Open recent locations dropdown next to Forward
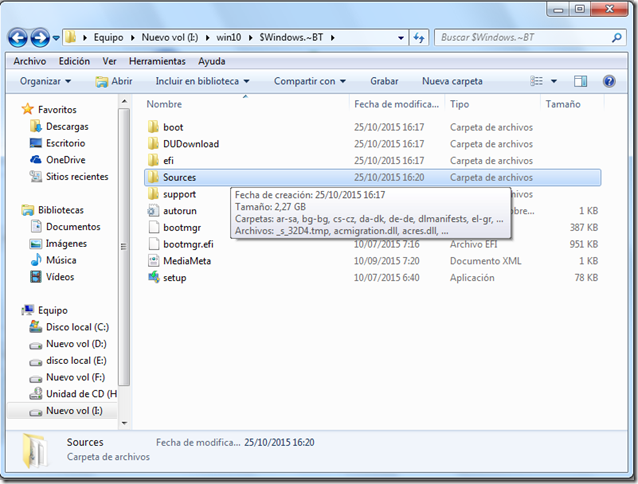This screenshot has height=484, width=638. coord(56,38)
